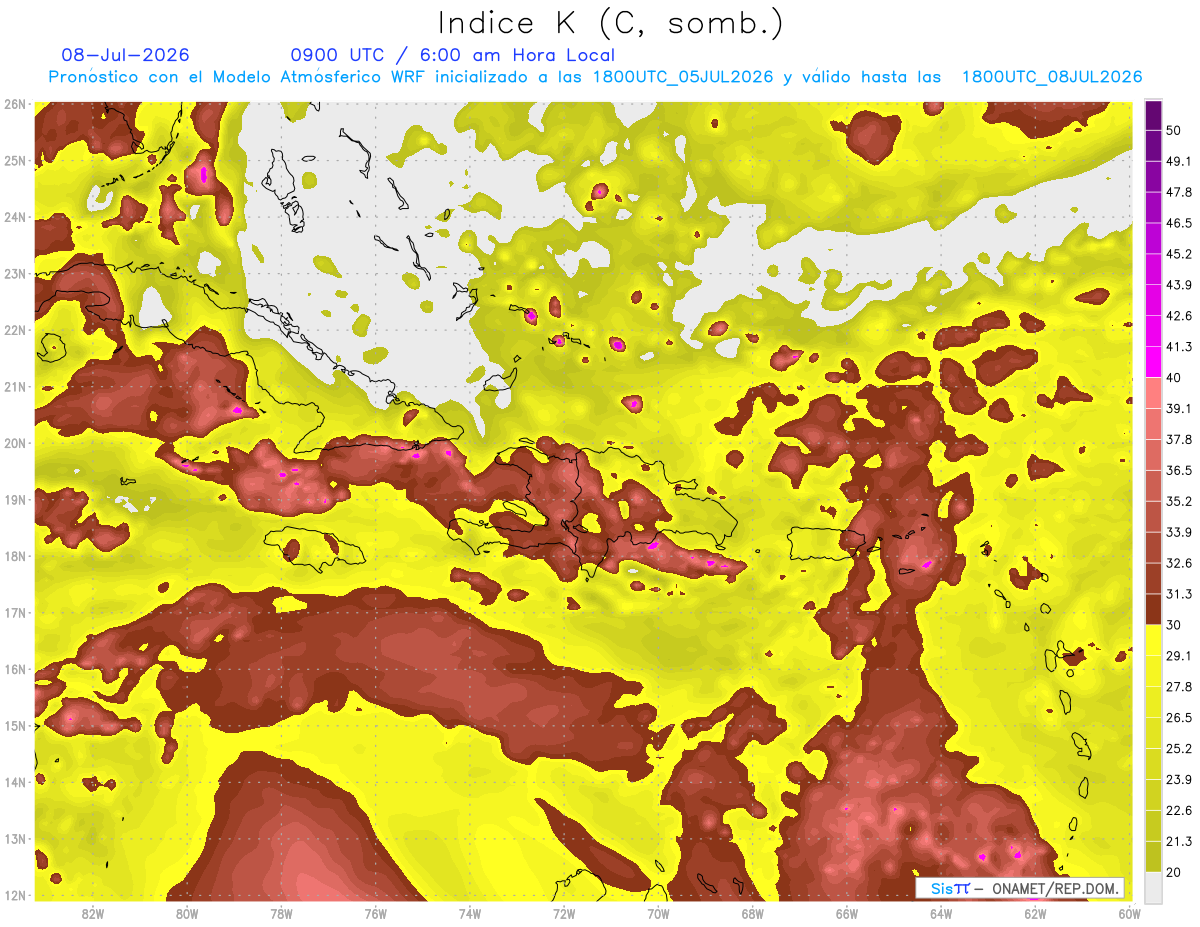Click the color bar value 39.1
Image resolution: width=1200 pixels, height=927 pixels.
1178,408
